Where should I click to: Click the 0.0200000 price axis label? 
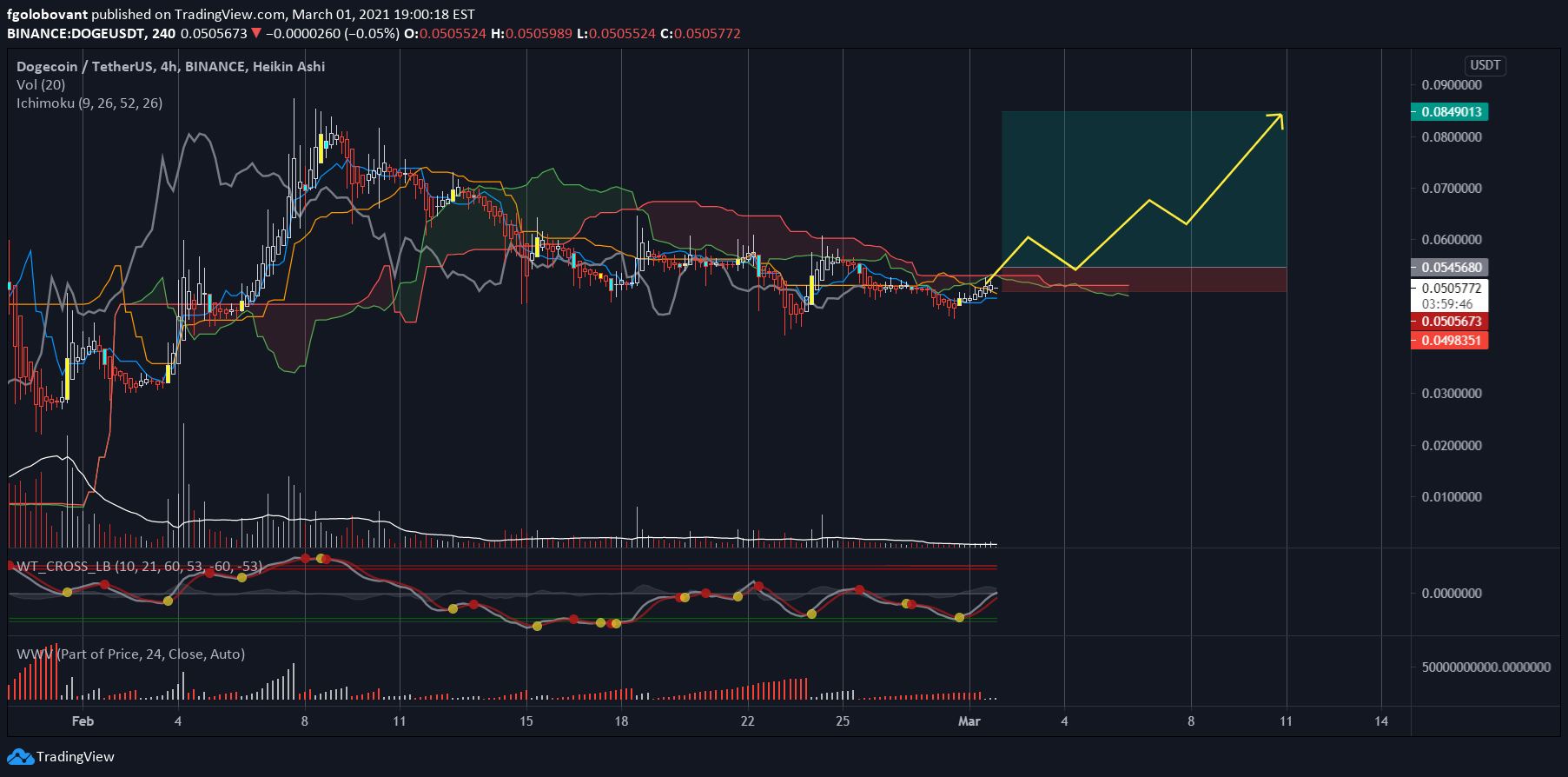(1452, 445)
